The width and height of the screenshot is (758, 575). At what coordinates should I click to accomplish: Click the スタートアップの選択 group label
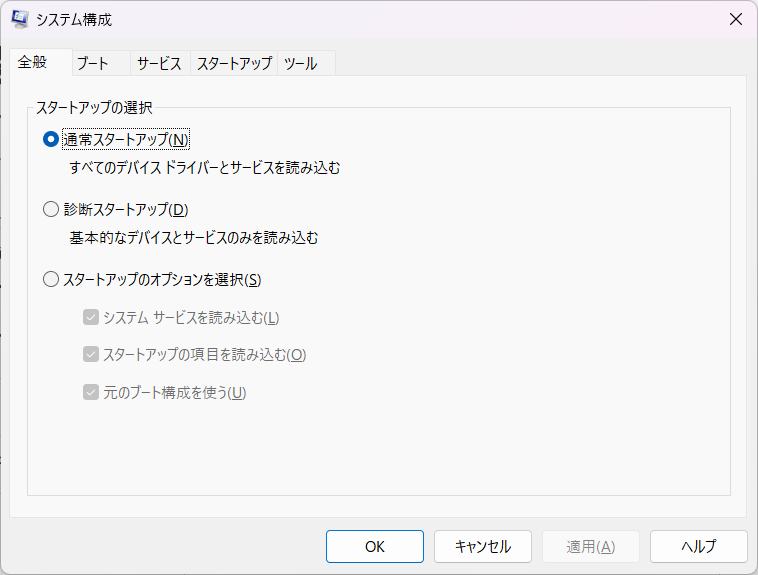click(93, 106)
